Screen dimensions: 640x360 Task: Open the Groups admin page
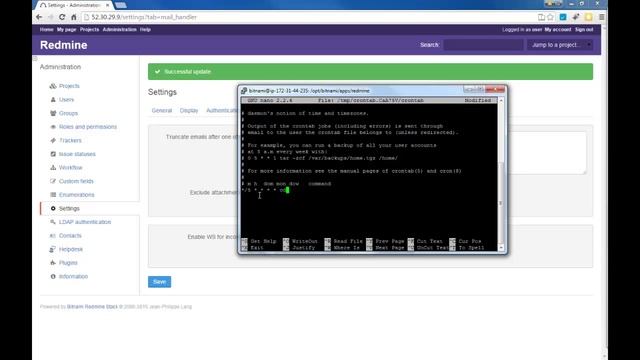(68, 113)
